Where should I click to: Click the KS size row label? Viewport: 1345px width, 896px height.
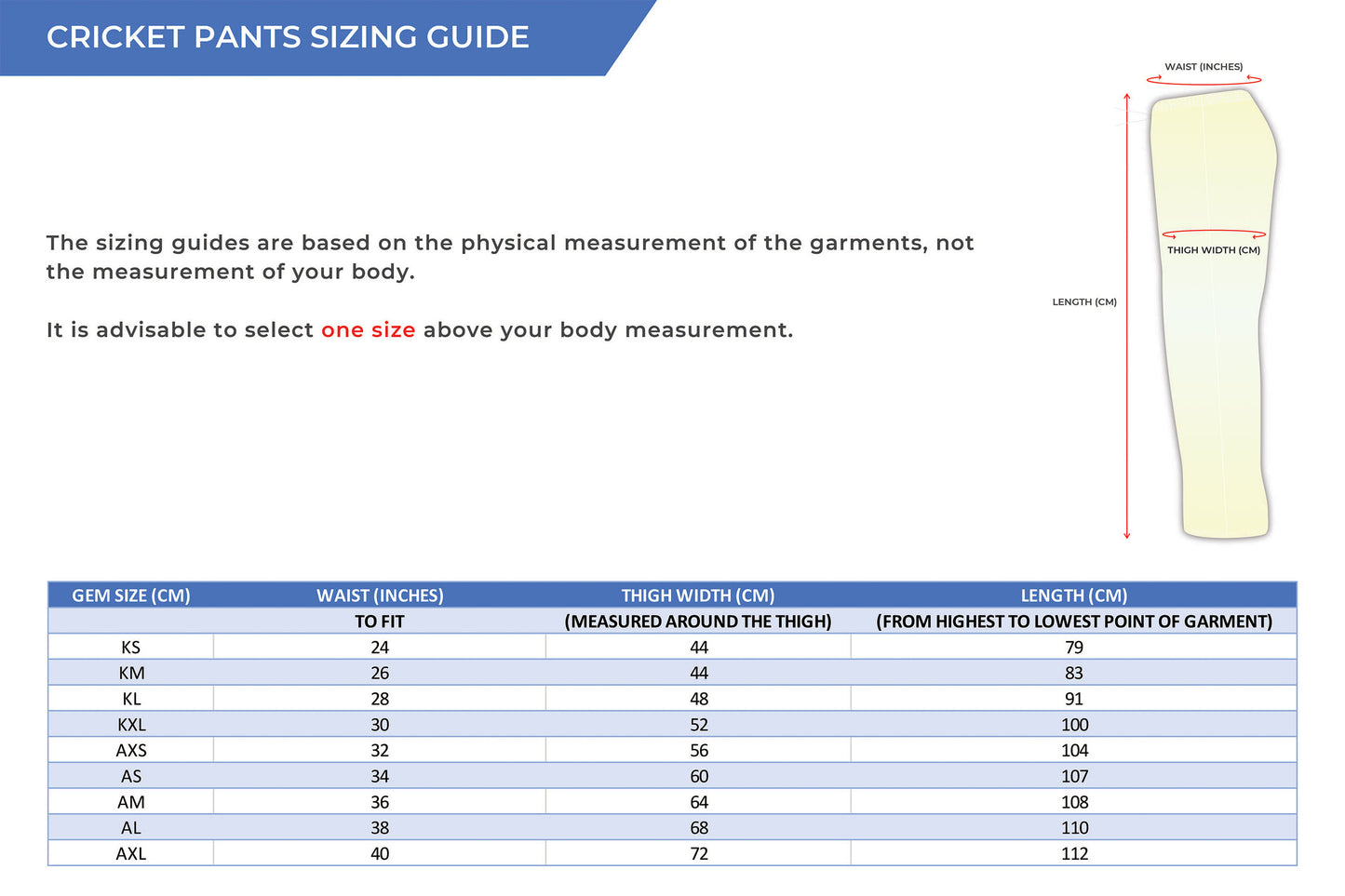pyautogui.click(x=131, y=648)
